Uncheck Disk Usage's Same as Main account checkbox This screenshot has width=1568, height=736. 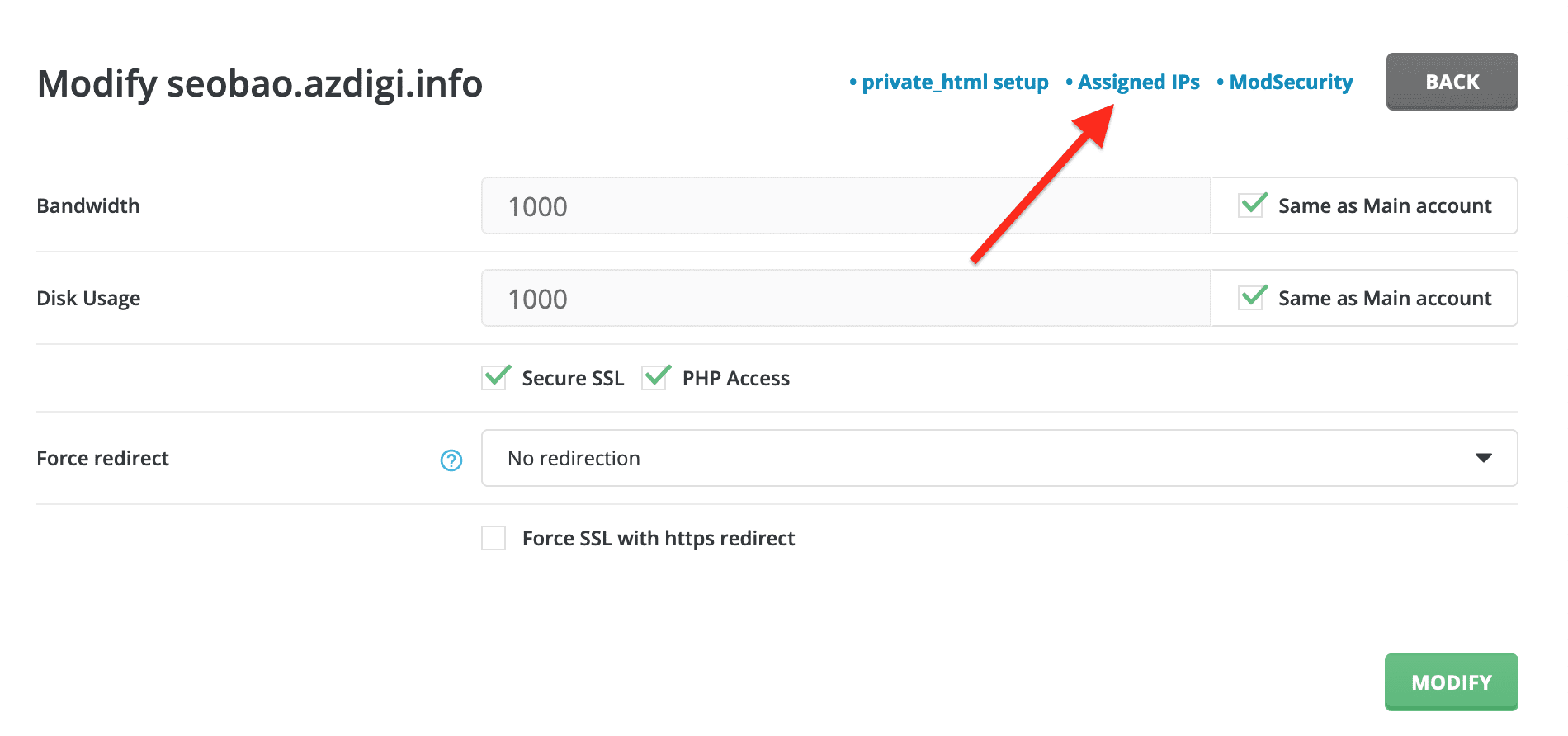pyautogui.click(x=1253, y=298)
